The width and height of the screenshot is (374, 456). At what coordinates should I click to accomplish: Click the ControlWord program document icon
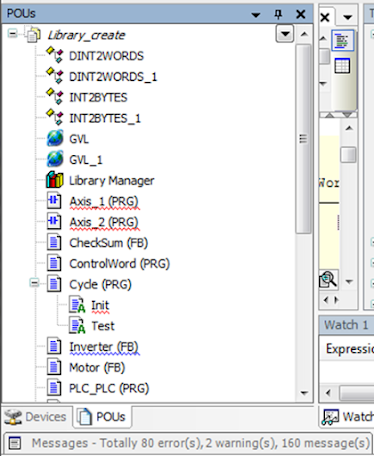54,263
